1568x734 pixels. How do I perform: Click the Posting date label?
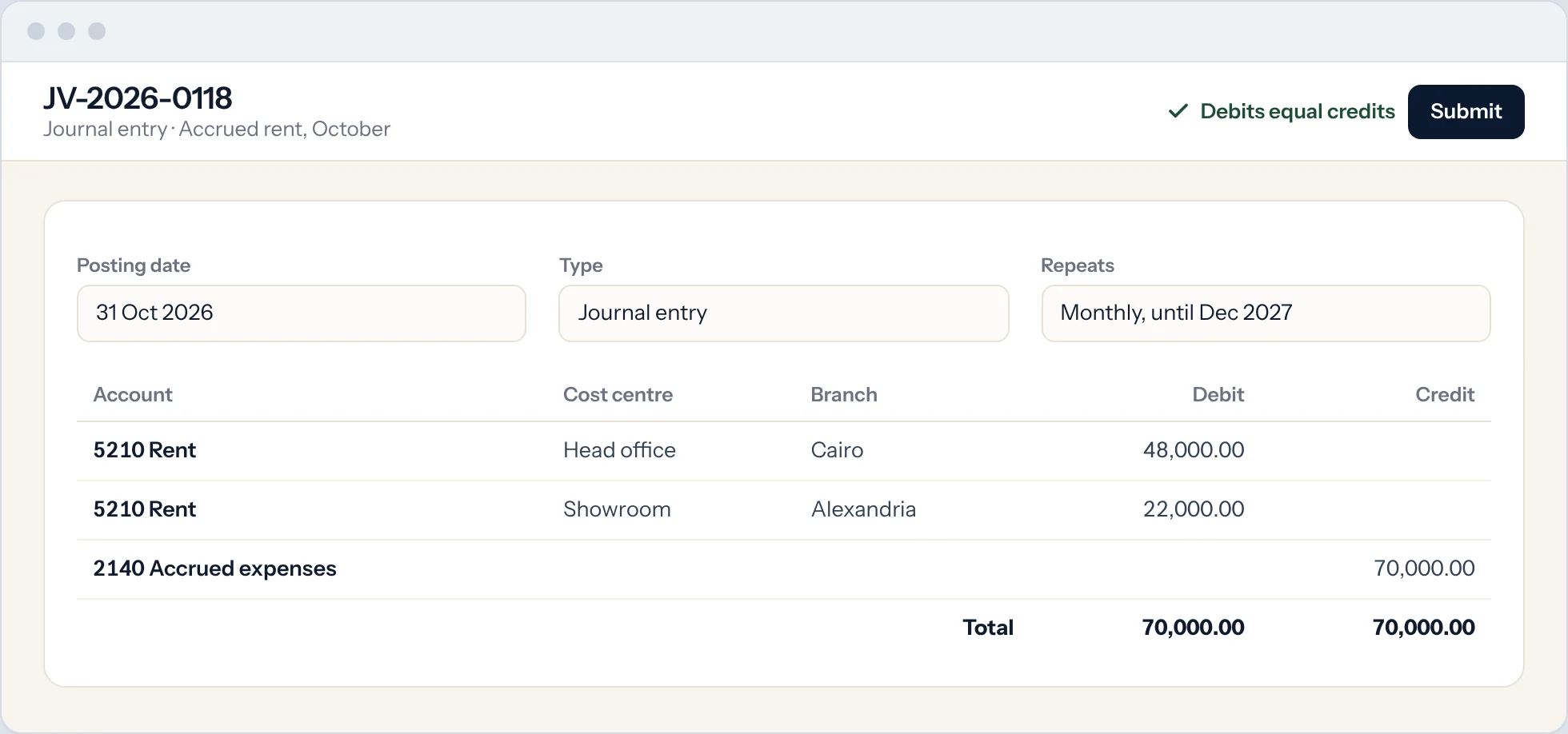tap(134, 265)
